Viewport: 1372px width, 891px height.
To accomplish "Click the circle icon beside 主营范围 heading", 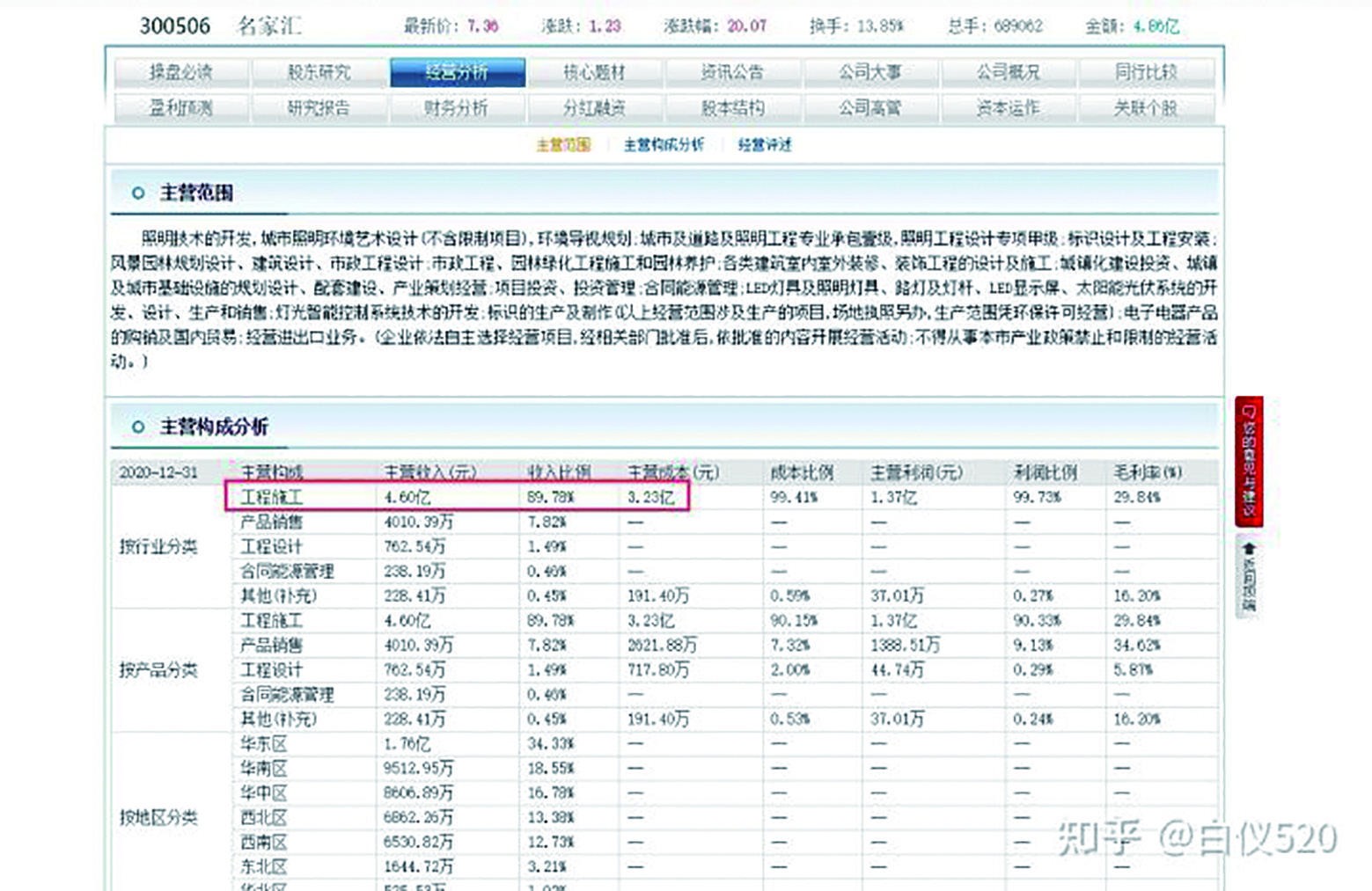I will click(x=137, y=191).
